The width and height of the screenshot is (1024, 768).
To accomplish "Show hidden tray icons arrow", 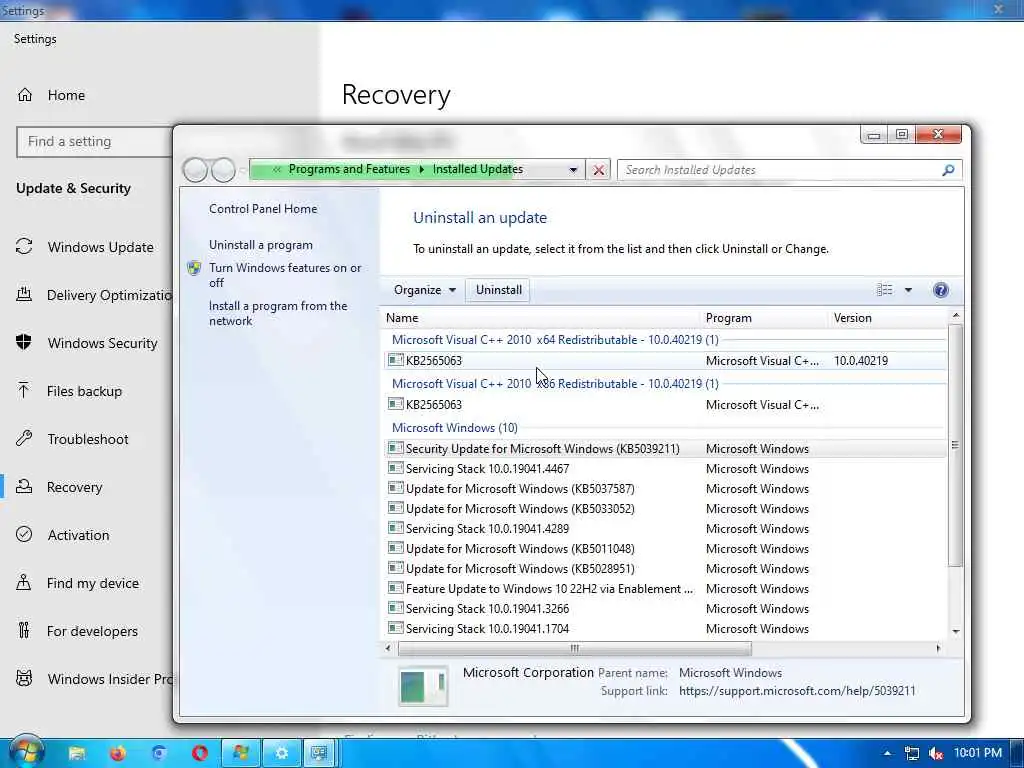I will 887,753.
